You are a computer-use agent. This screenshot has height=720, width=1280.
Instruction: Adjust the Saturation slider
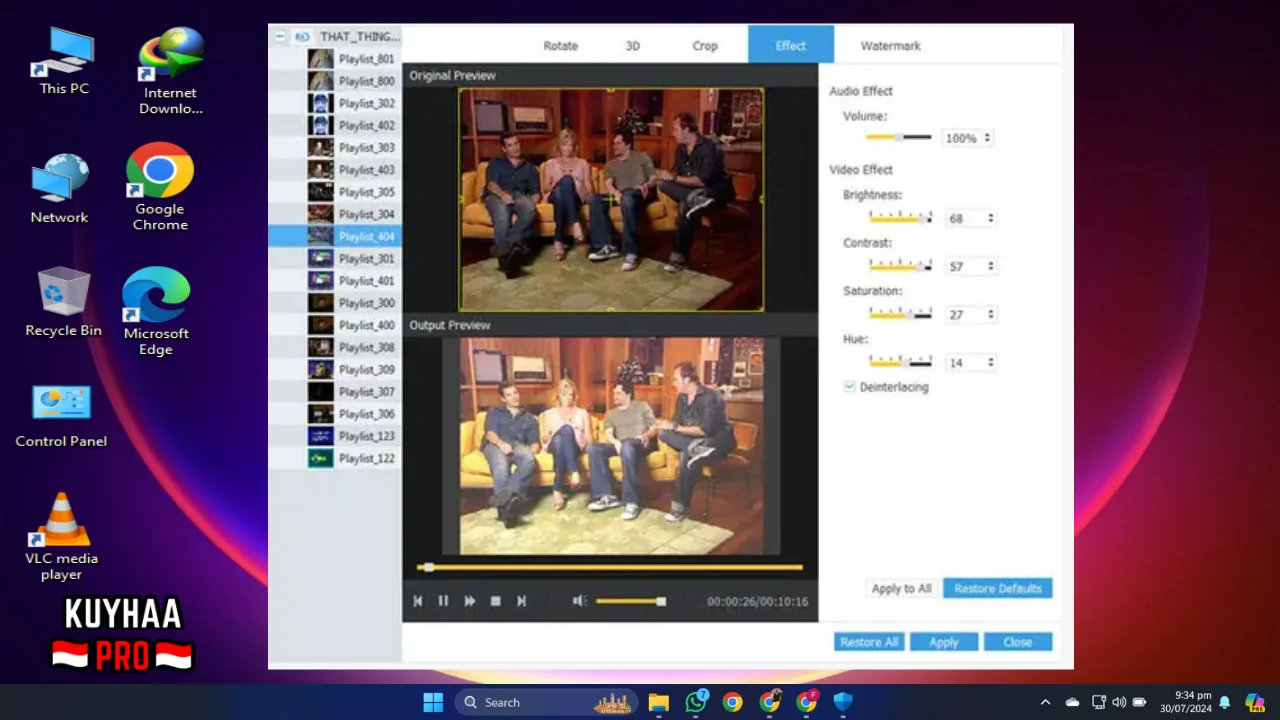(x=900, y=313)
